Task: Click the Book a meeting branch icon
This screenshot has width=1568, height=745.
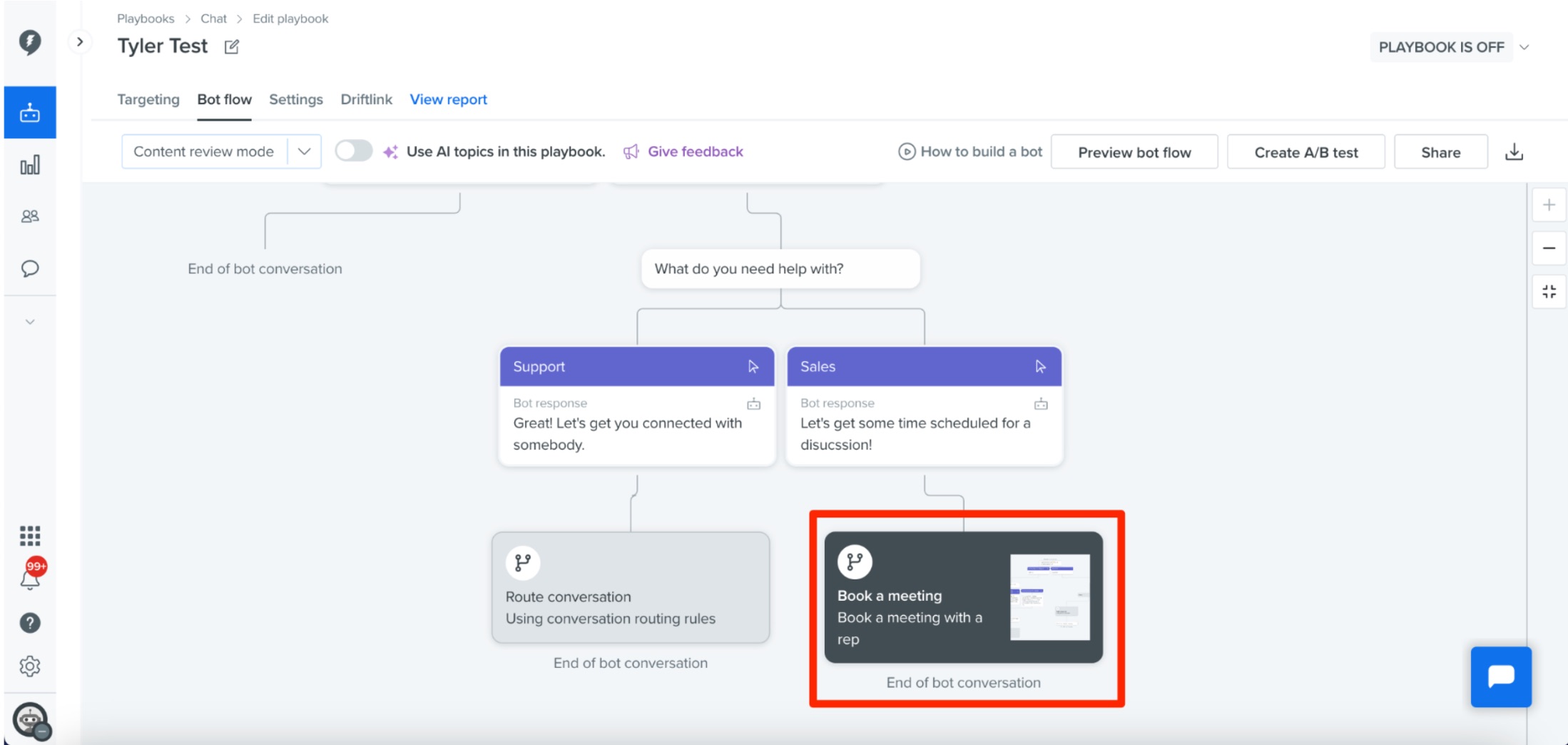Action: tap(855, 562)
